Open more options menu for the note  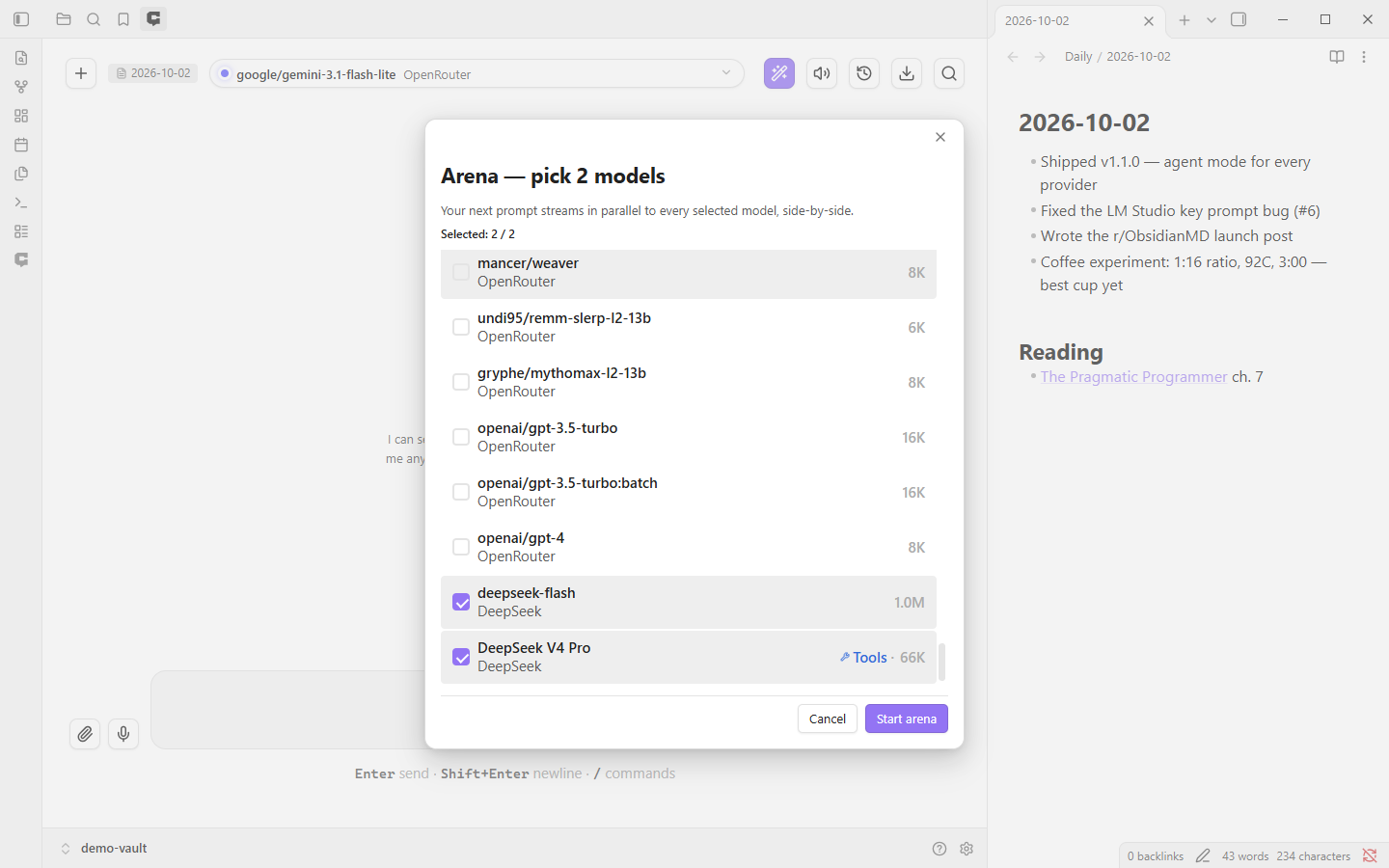coord(1364,57)
